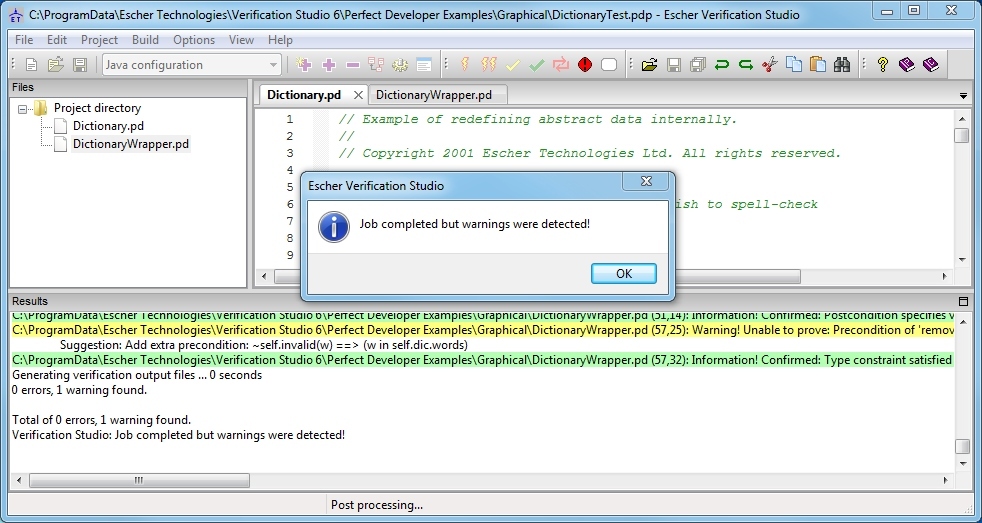Viewport: 982px width, 523px height.
Task: Click the double lightning bolt icon
Action: (488, 65)
